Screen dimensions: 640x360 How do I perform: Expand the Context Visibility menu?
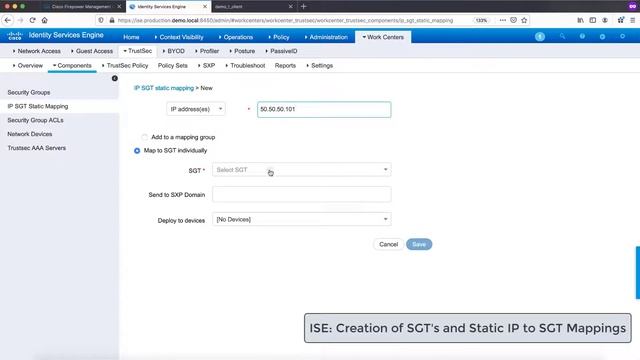(179, 37)
